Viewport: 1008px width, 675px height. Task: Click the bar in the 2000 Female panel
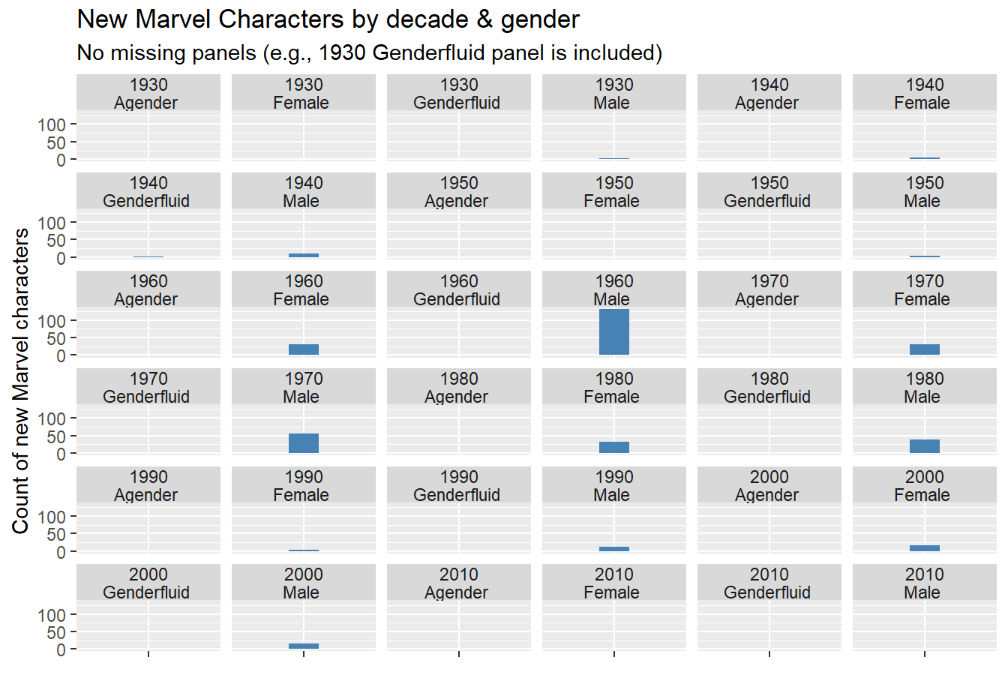pos(925,548)
